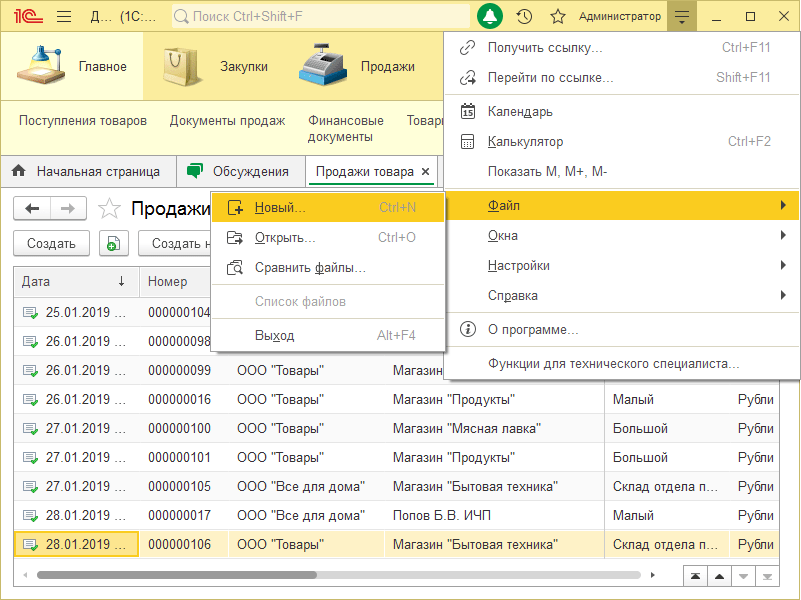Close the Продажи товара tab

tap(426, 172)
